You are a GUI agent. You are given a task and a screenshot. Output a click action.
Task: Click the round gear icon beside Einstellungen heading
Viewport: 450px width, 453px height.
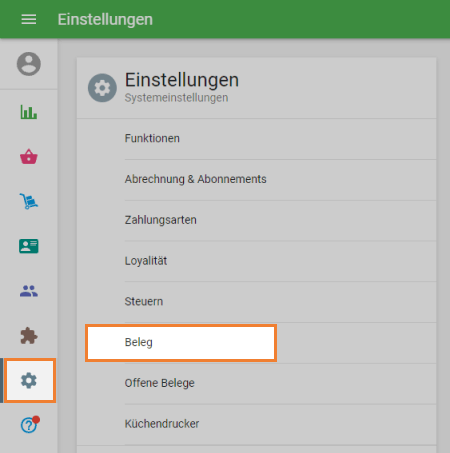[102, 88]
